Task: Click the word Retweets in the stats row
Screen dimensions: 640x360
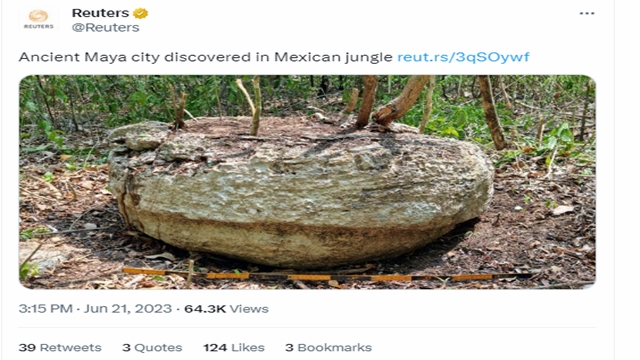Action: coord(71,347)
